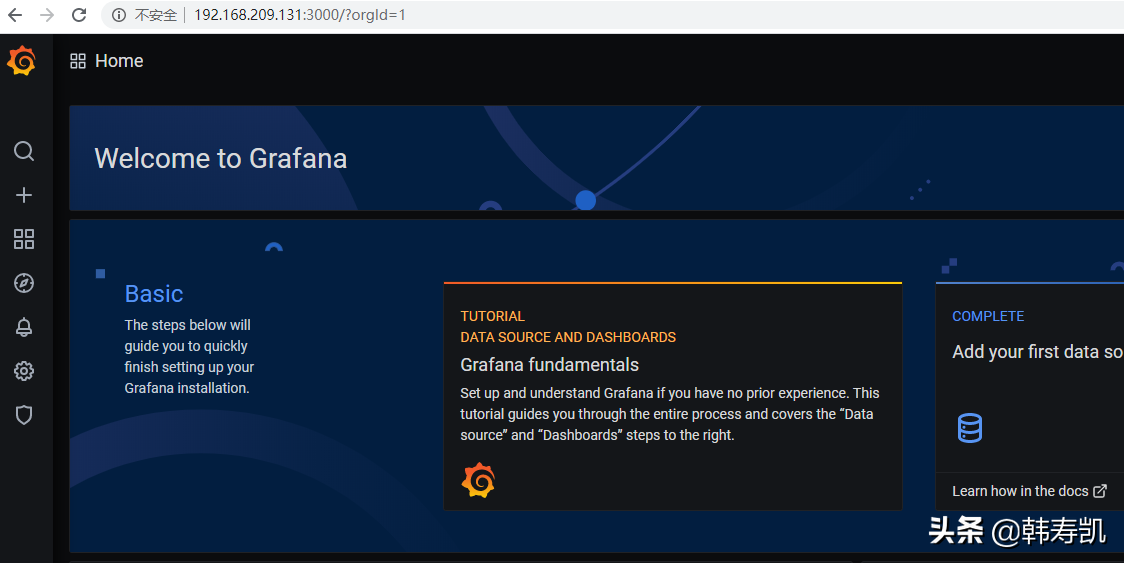Click the Home dashboard grid icon
The image size is (1124, 563).
click(x=78, y=61)
